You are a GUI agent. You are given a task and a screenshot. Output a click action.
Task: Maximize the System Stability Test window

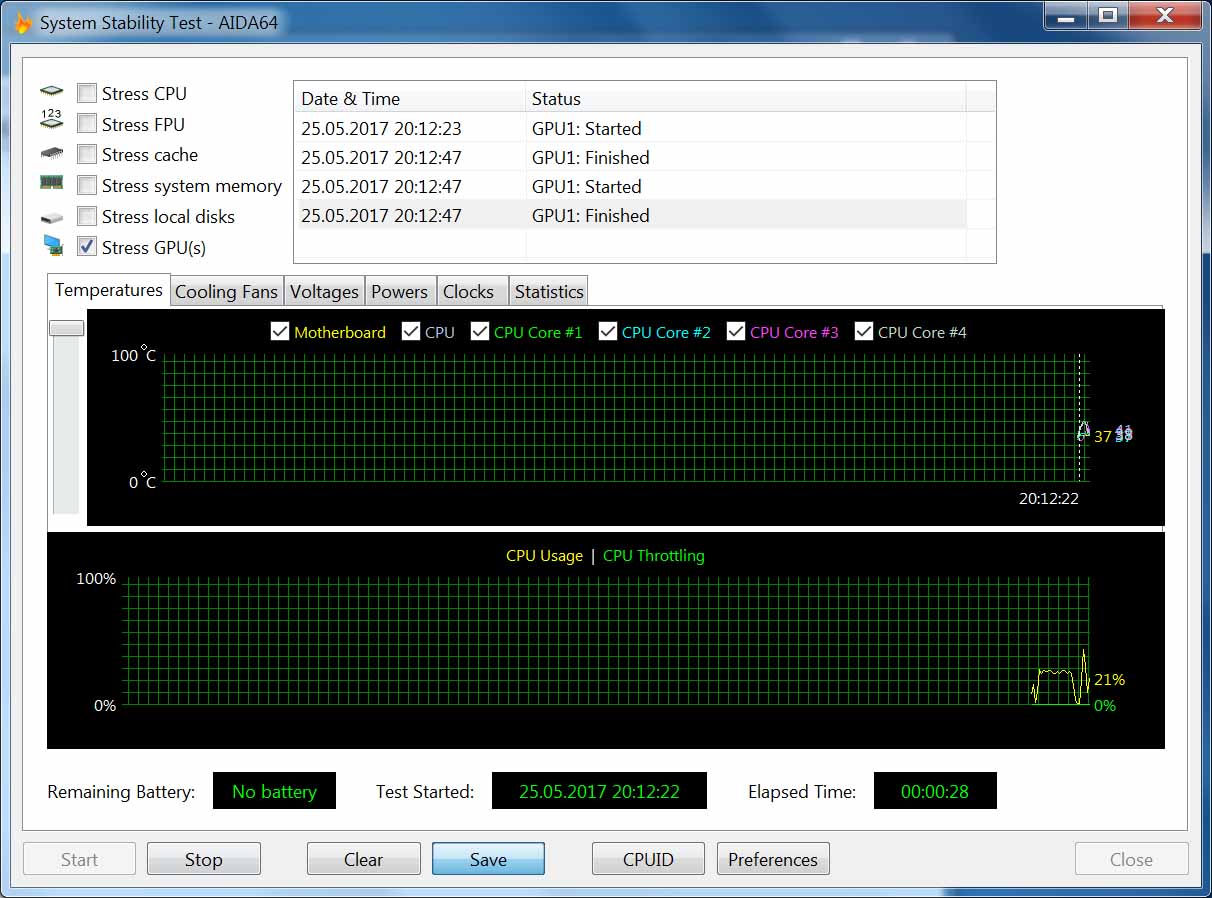point(1108,15)
